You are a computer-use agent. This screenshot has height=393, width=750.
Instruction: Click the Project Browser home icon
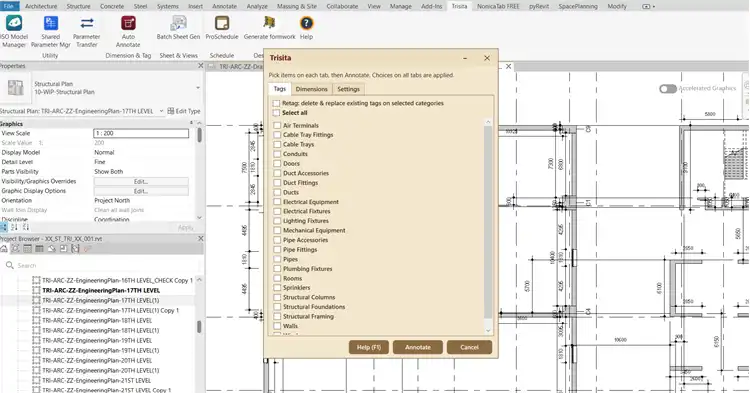pos(4,249)
